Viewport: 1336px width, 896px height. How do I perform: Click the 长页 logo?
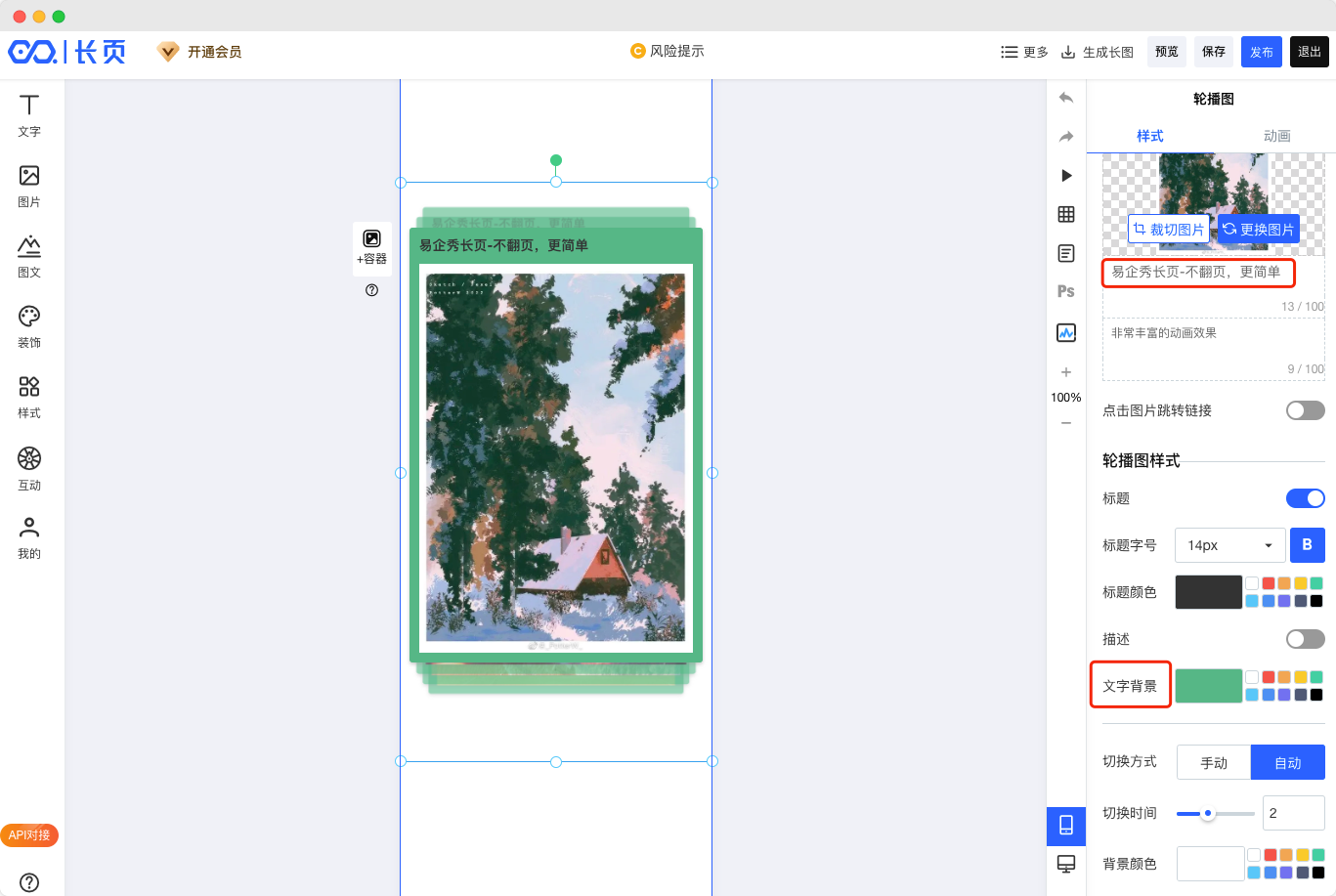click(x=67, y=52)
